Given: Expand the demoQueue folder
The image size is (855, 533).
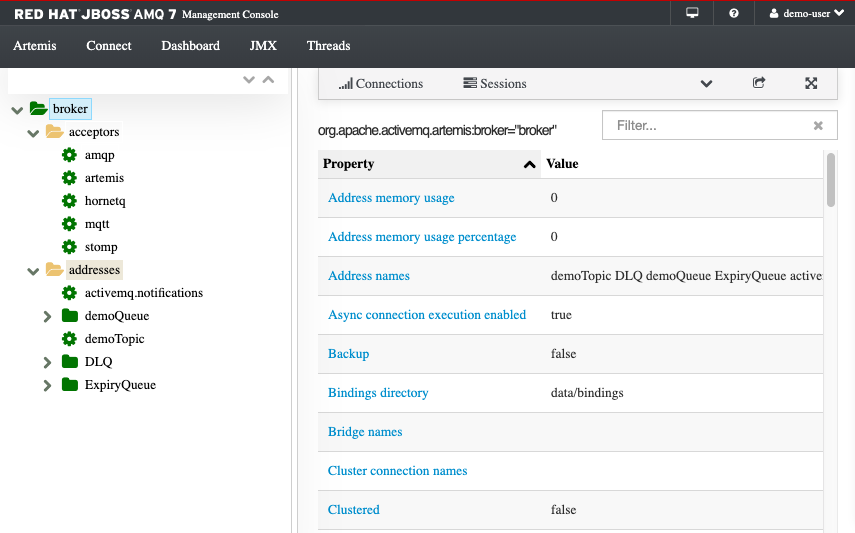Looking at the screenshot, I should [x=47, y=316].
